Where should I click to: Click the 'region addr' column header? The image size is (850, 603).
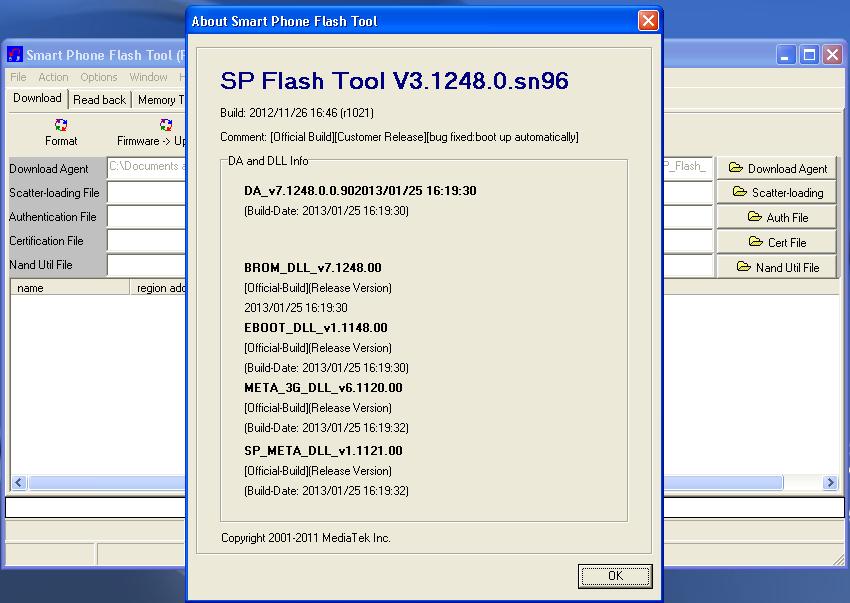[x=158, y=288]
